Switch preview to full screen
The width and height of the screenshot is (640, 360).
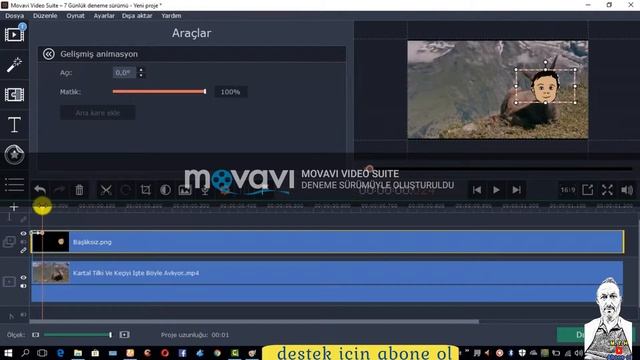(x=607, y=190)
